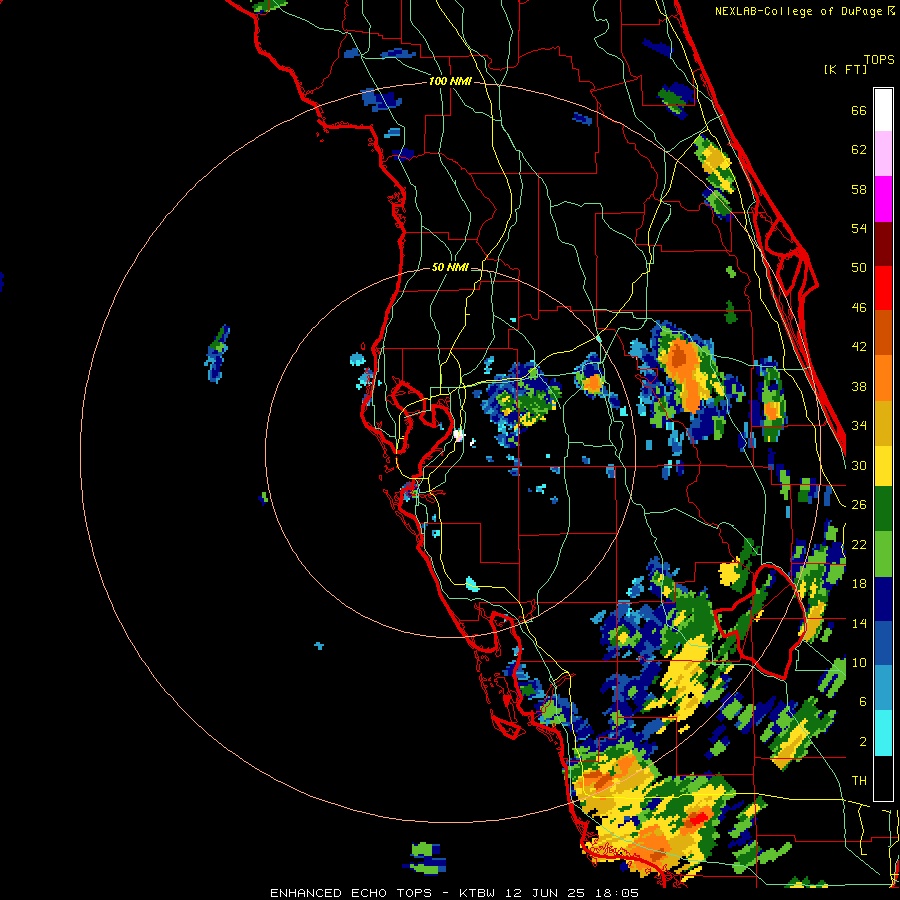Click the TH threshold label on the legend

859,781
